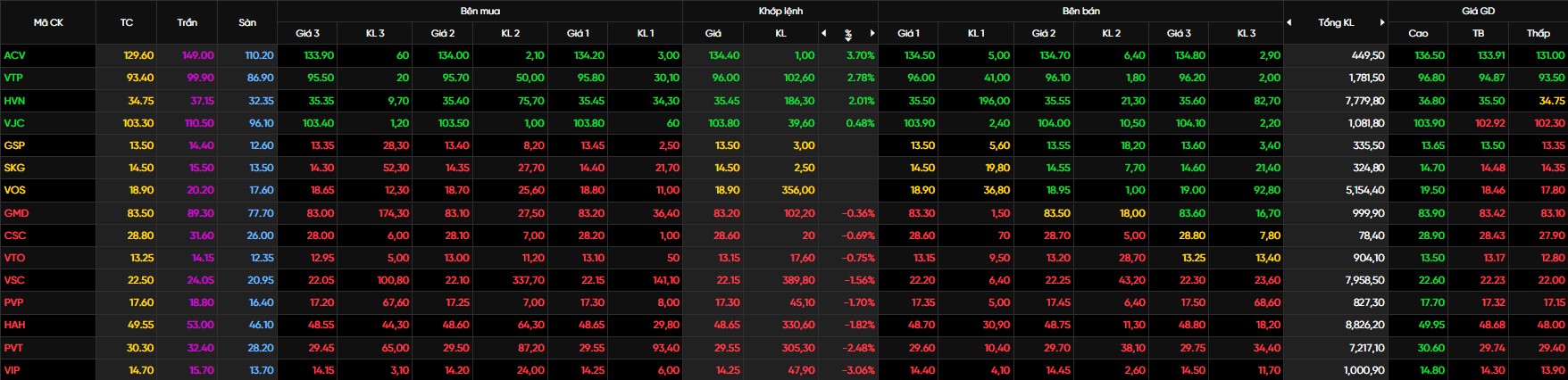The height and width of the screenshot is (380, 1568).
Task: Click GMD buy volume 174,30
Action: pyautogui.click(x=394, y=213)
